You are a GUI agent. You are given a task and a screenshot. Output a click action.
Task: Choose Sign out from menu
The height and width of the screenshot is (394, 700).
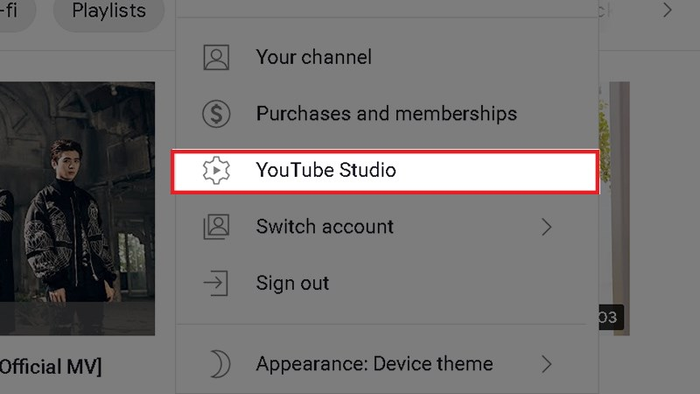coord(387,283)
